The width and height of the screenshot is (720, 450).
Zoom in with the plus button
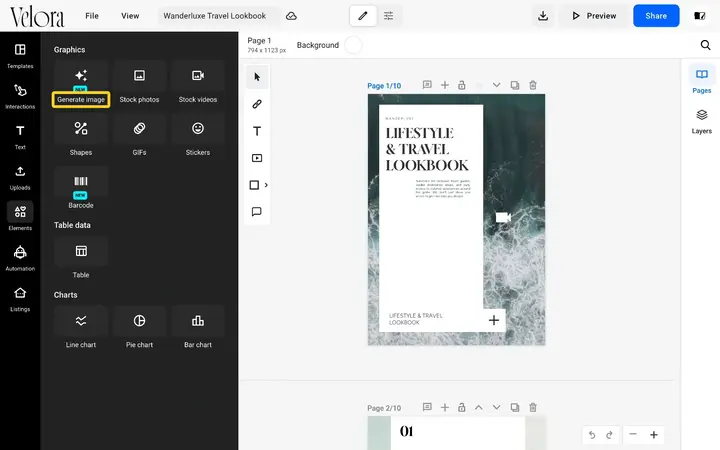654,434
